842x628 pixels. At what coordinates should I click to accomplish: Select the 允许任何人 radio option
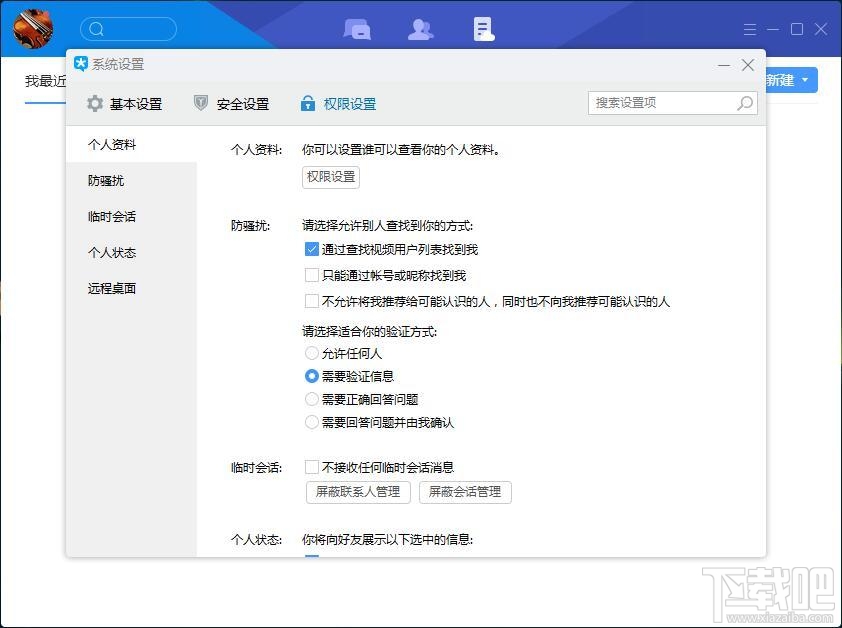pos(311,352)
